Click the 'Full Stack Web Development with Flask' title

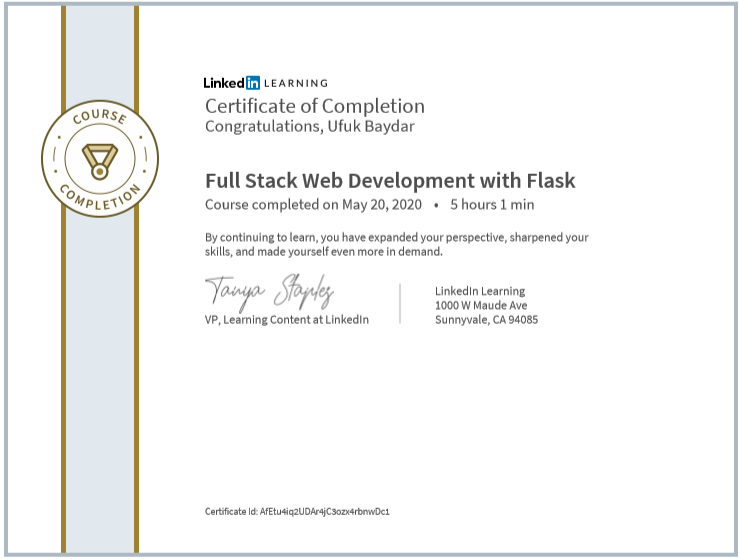(390, 181)
